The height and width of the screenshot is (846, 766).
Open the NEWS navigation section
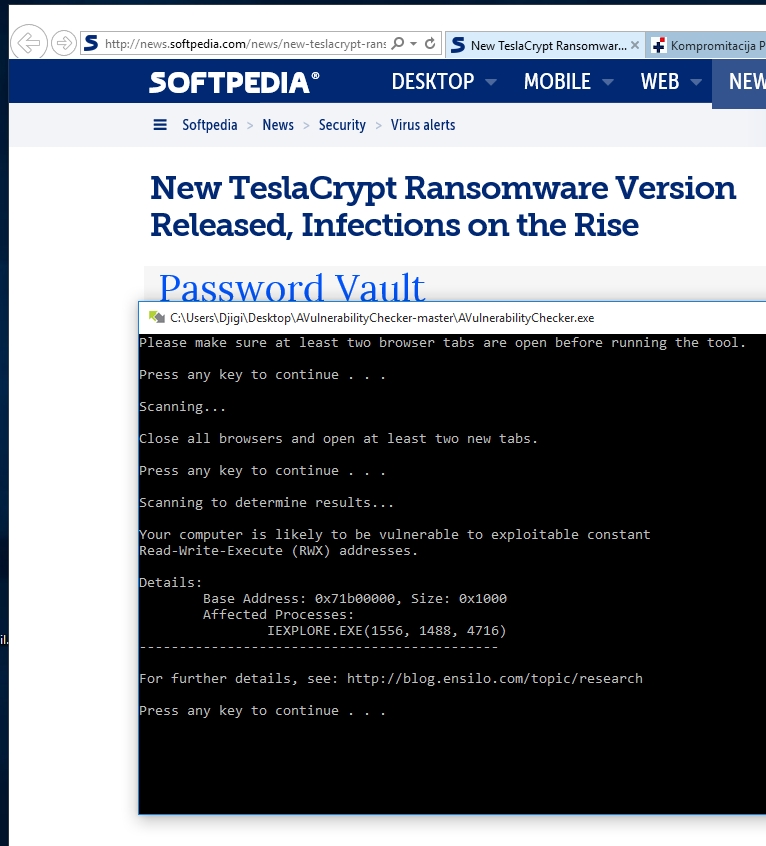coord(740,84)
